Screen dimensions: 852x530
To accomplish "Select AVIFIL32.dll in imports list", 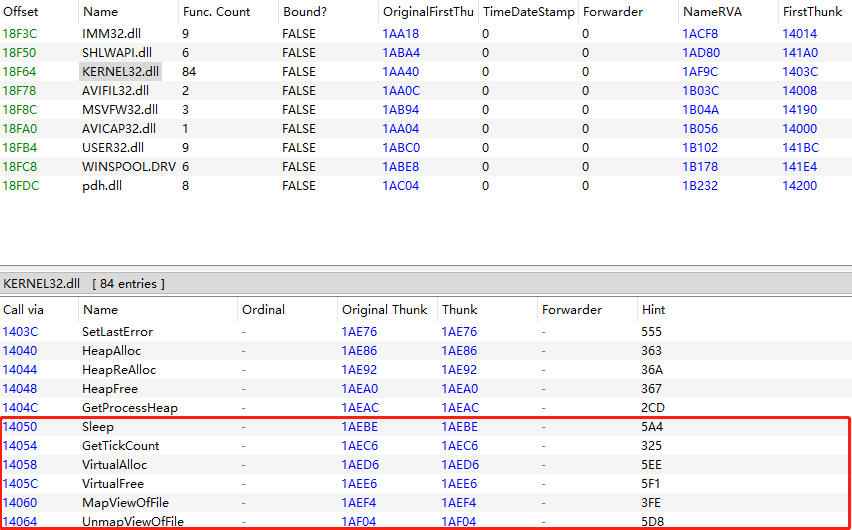I will (x=426, y=91).
